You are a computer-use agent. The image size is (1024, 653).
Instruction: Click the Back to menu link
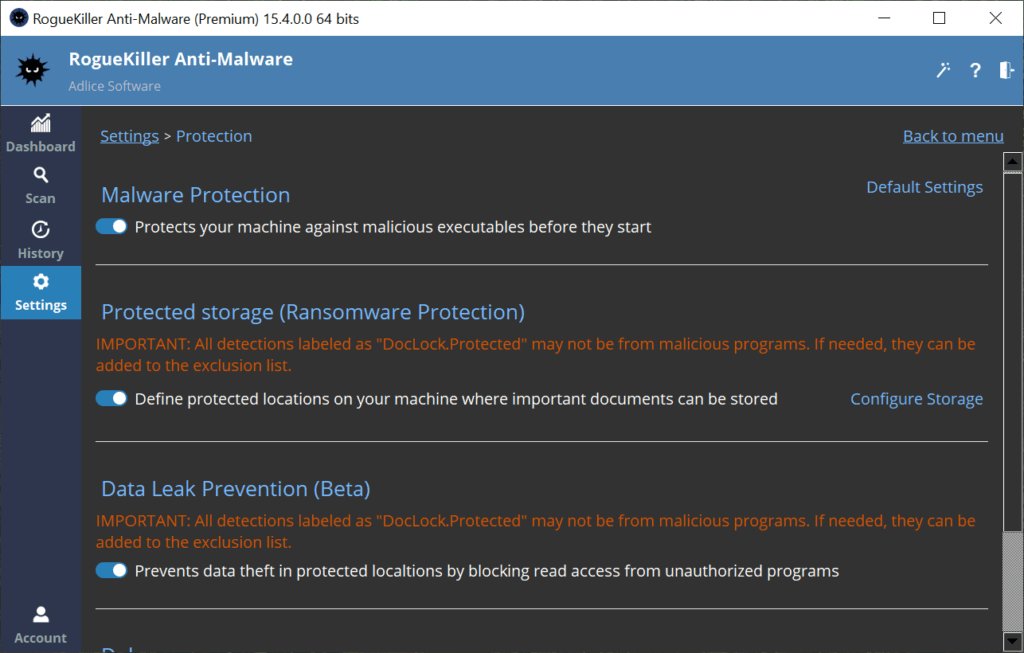952,136
